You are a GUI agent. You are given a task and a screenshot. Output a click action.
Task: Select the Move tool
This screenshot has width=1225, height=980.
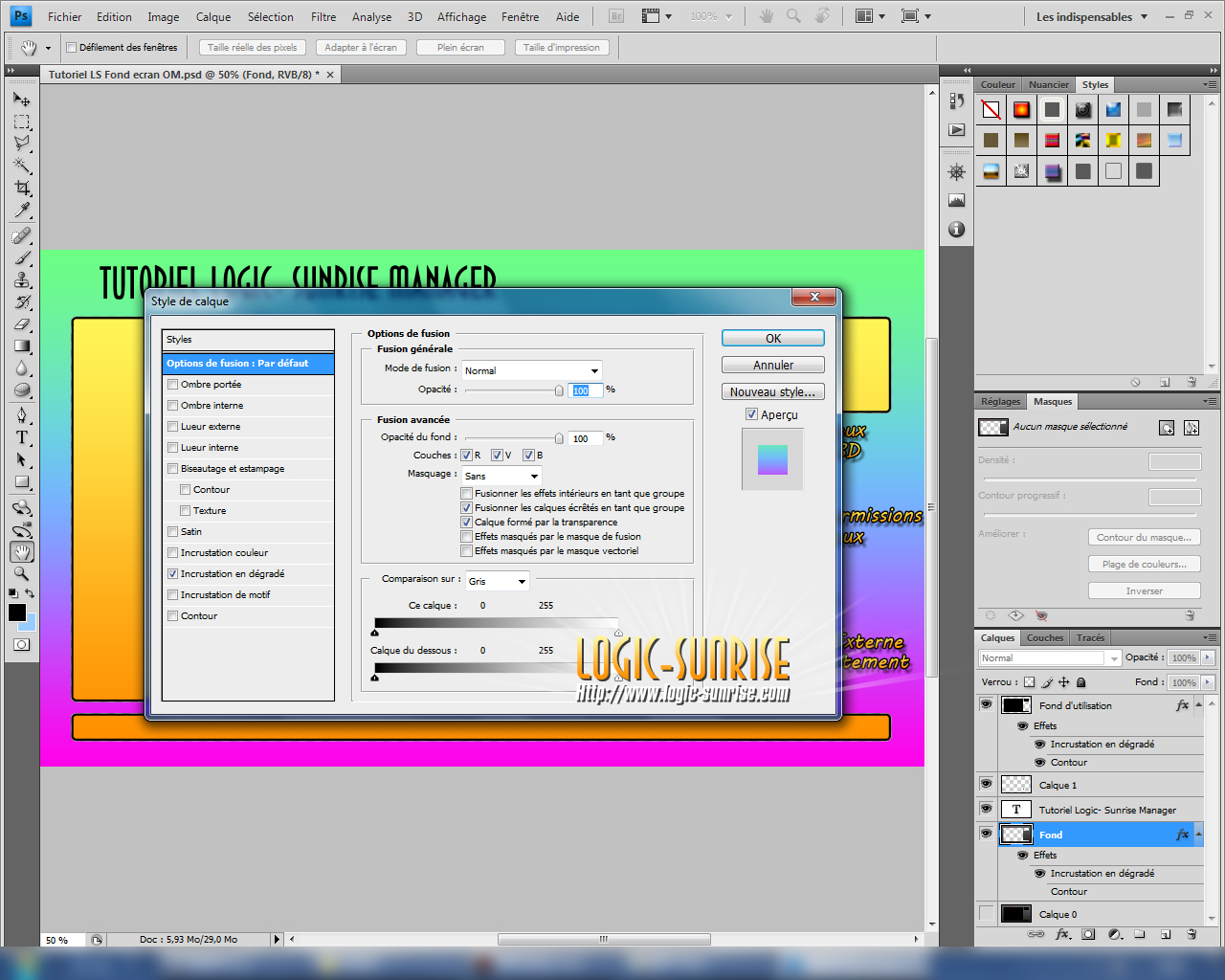pos(22,99)
